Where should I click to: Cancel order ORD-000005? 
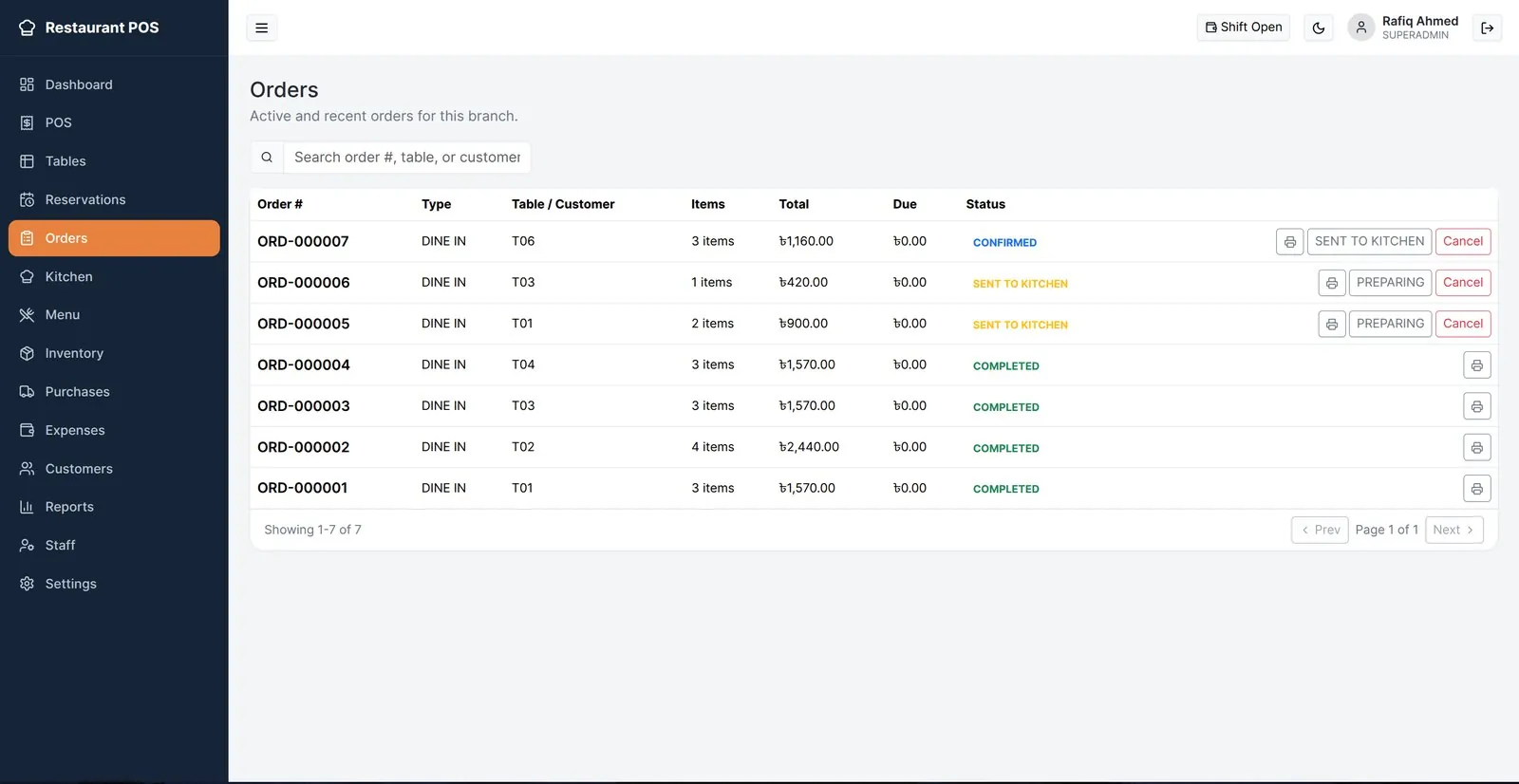pos(1463,324)
